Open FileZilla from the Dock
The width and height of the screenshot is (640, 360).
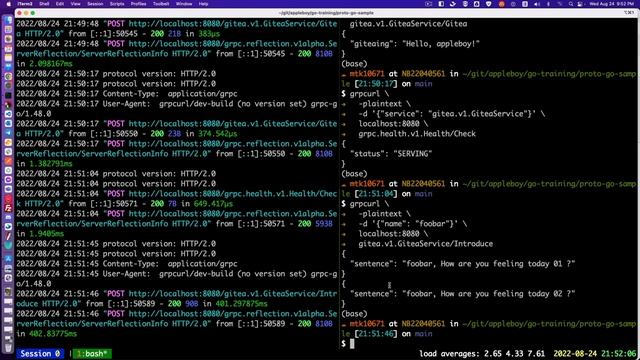8,208
